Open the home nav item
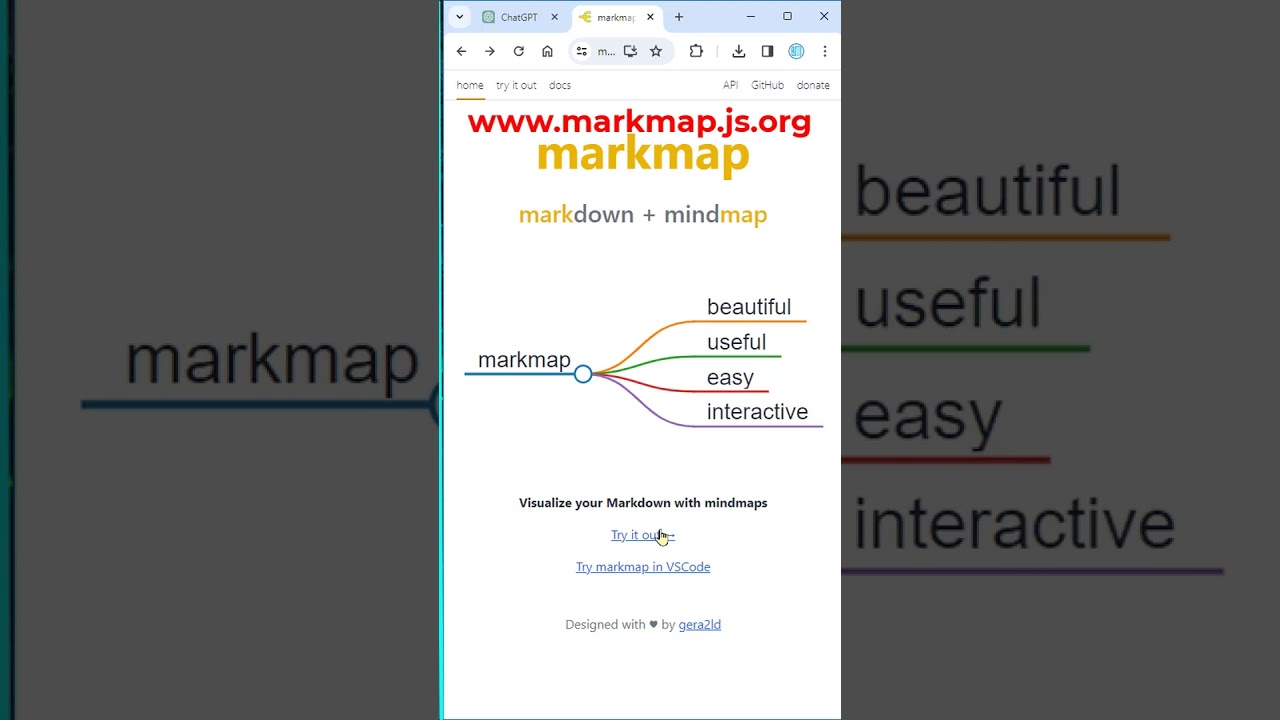 [x=470, y=85]
